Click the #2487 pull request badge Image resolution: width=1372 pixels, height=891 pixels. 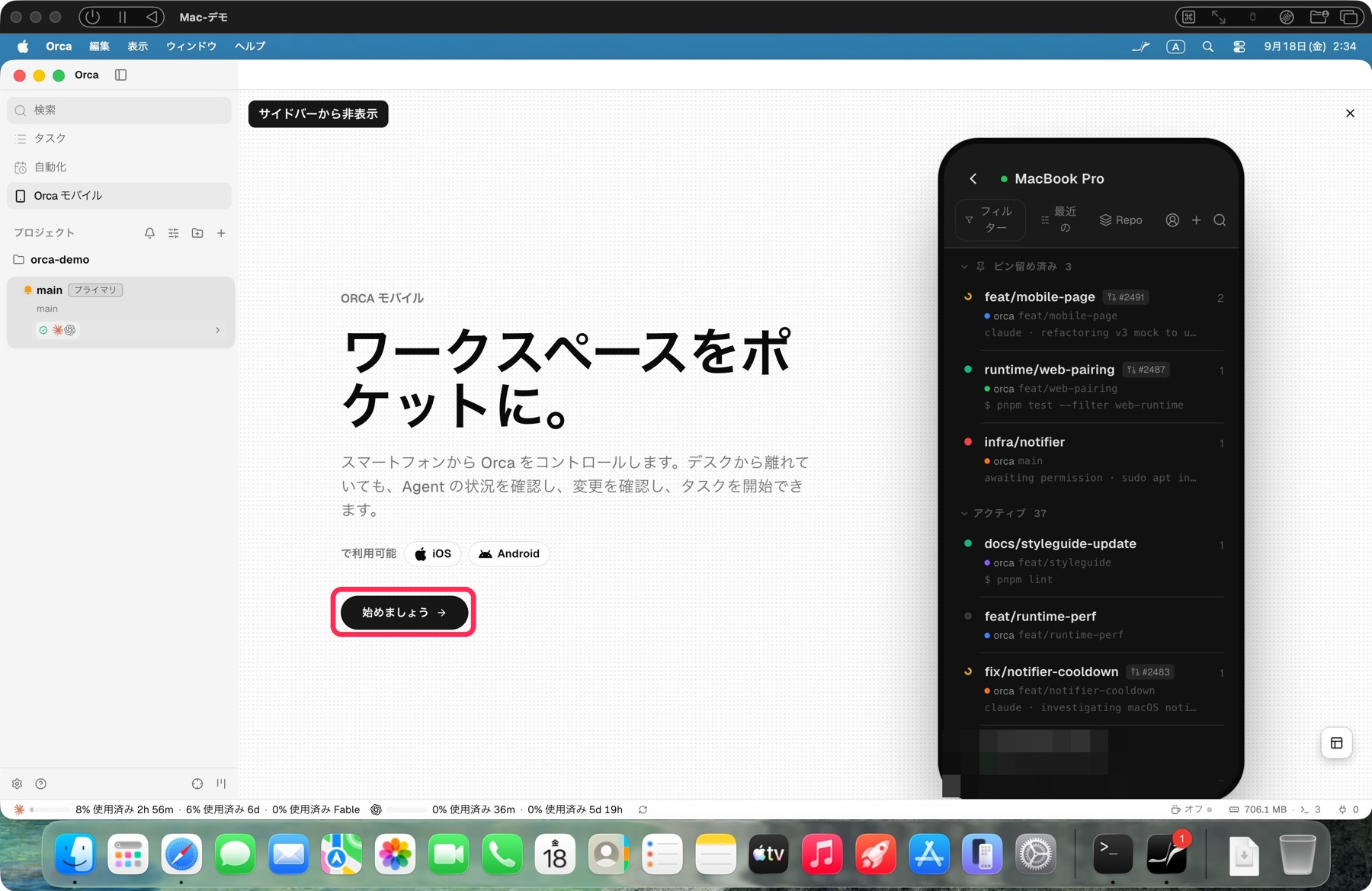coord(1146,370)
